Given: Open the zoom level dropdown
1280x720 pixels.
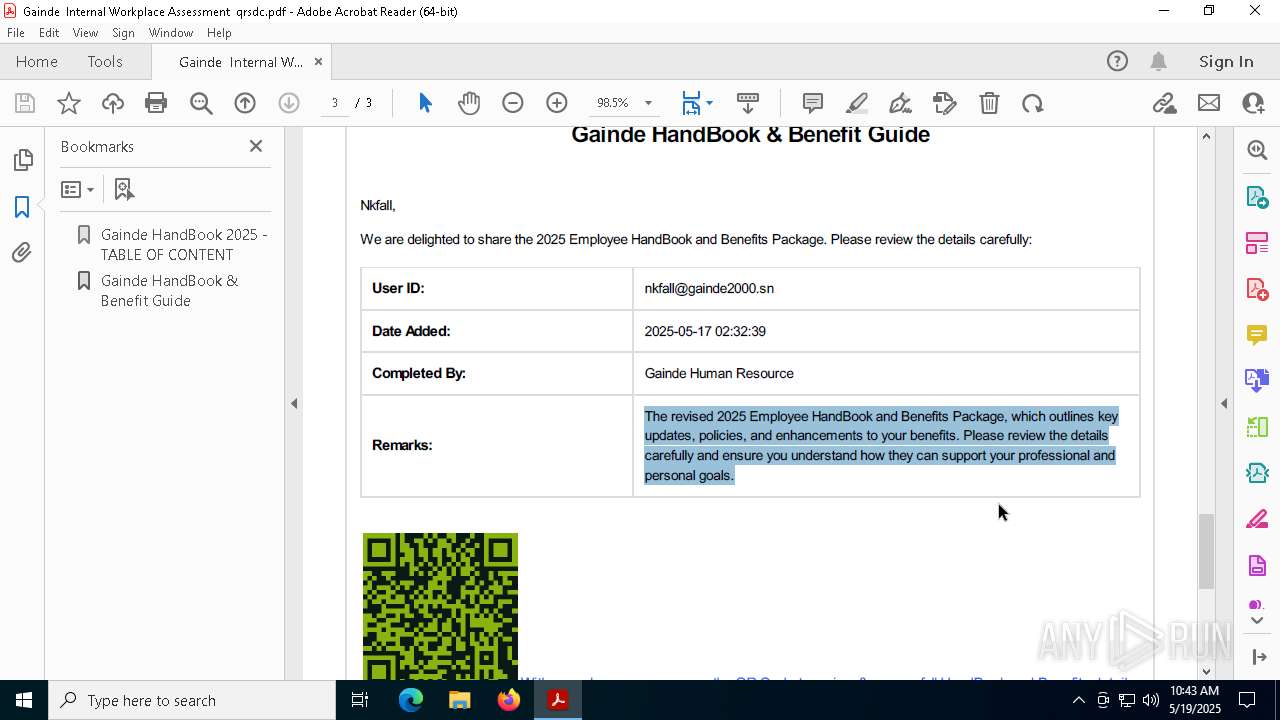Looking at the screenshot, I should coord(648,103).
